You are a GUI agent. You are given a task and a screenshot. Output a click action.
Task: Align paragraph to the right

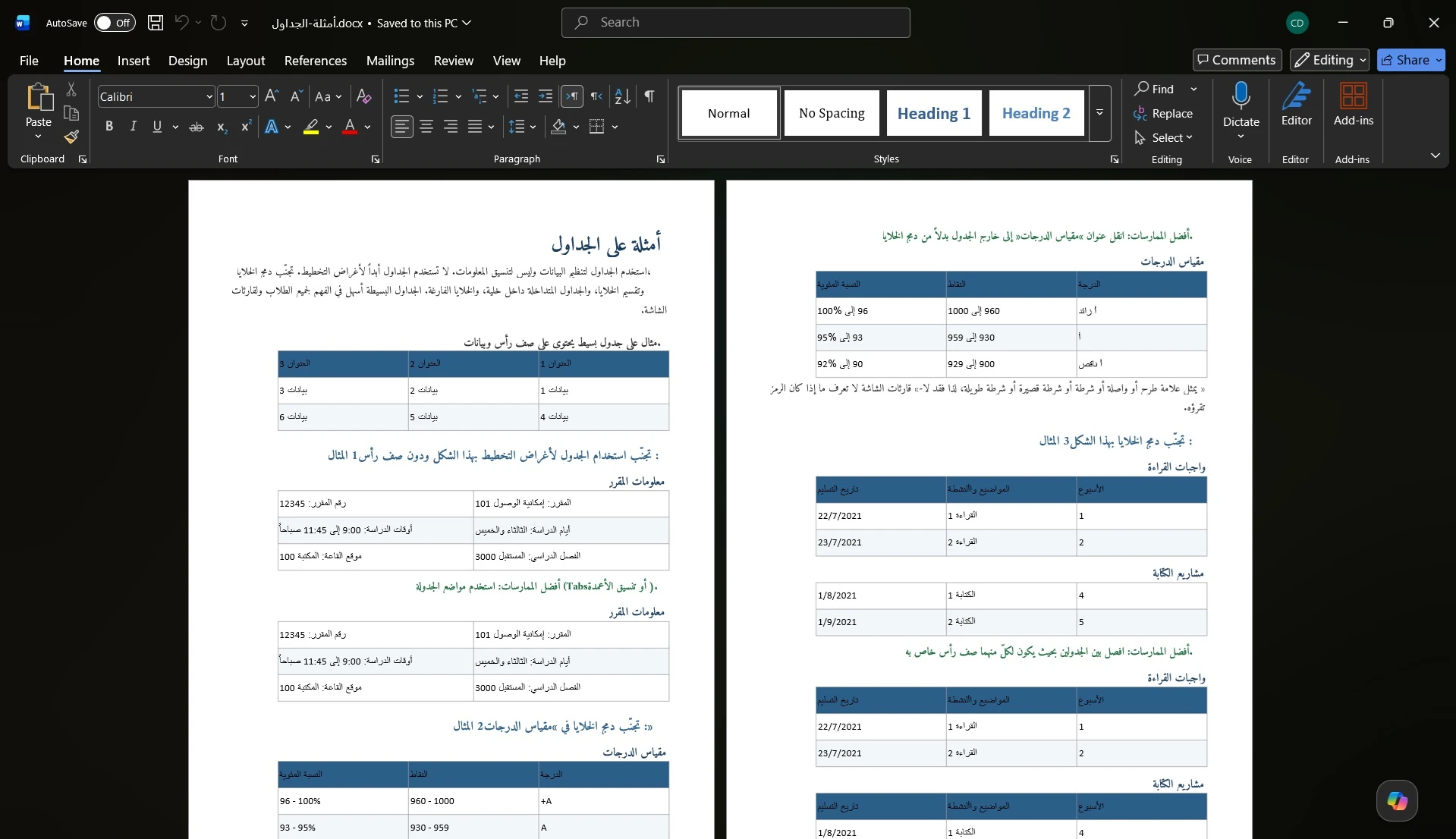[451, 127]
